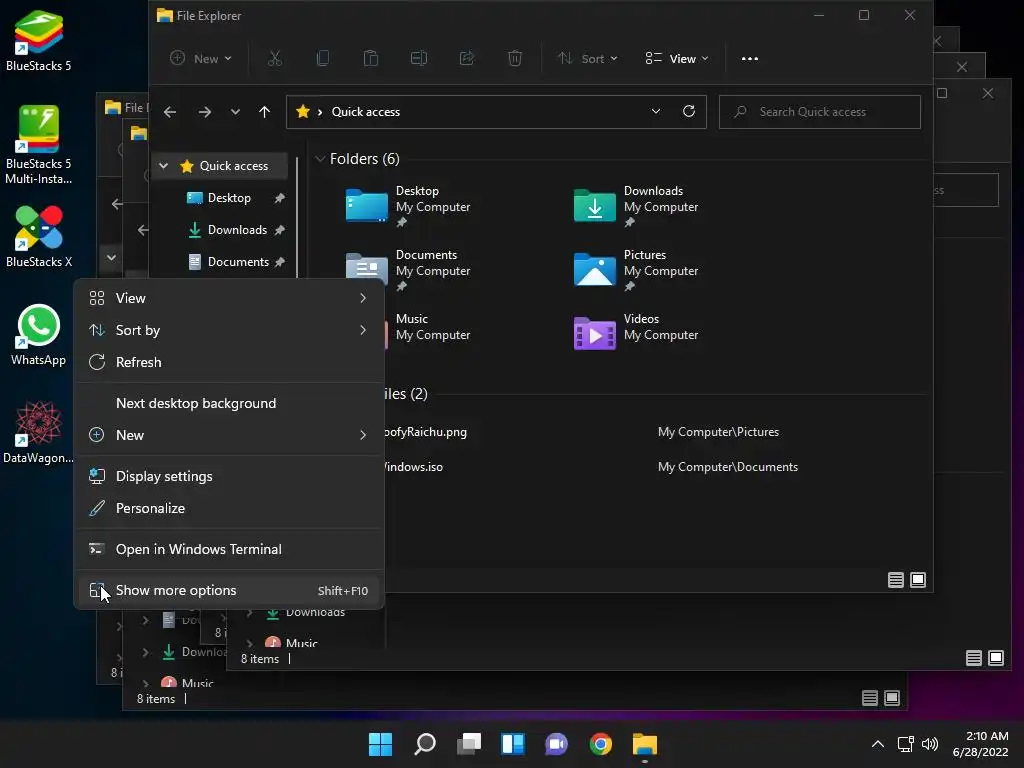Select Downloads in the navigation pane
This screenshot has width=1024, height=768.
point(237,230)
